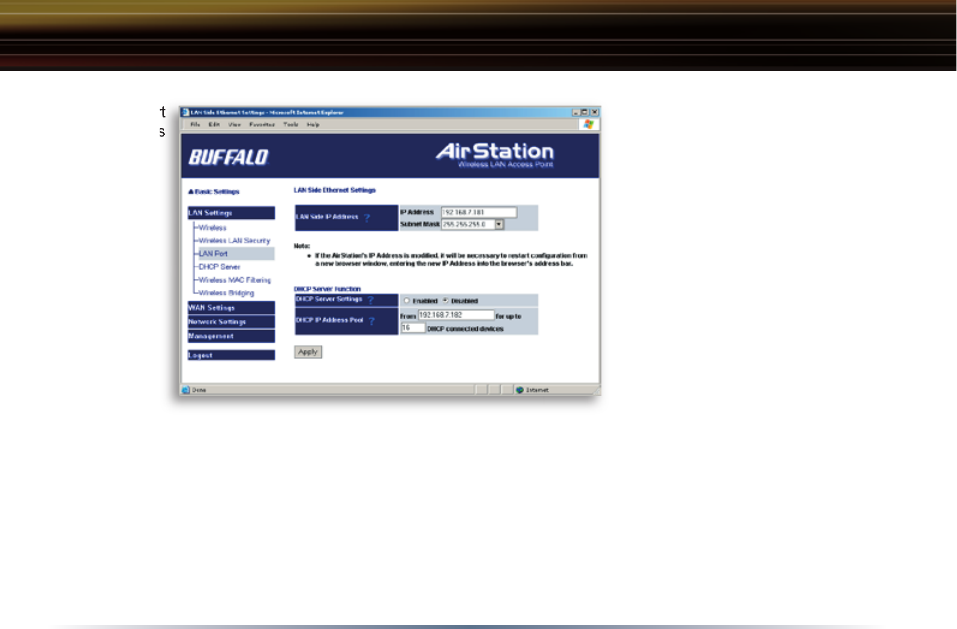Open the File menu
Screen dimensions: 957x629
click(195, 124)
